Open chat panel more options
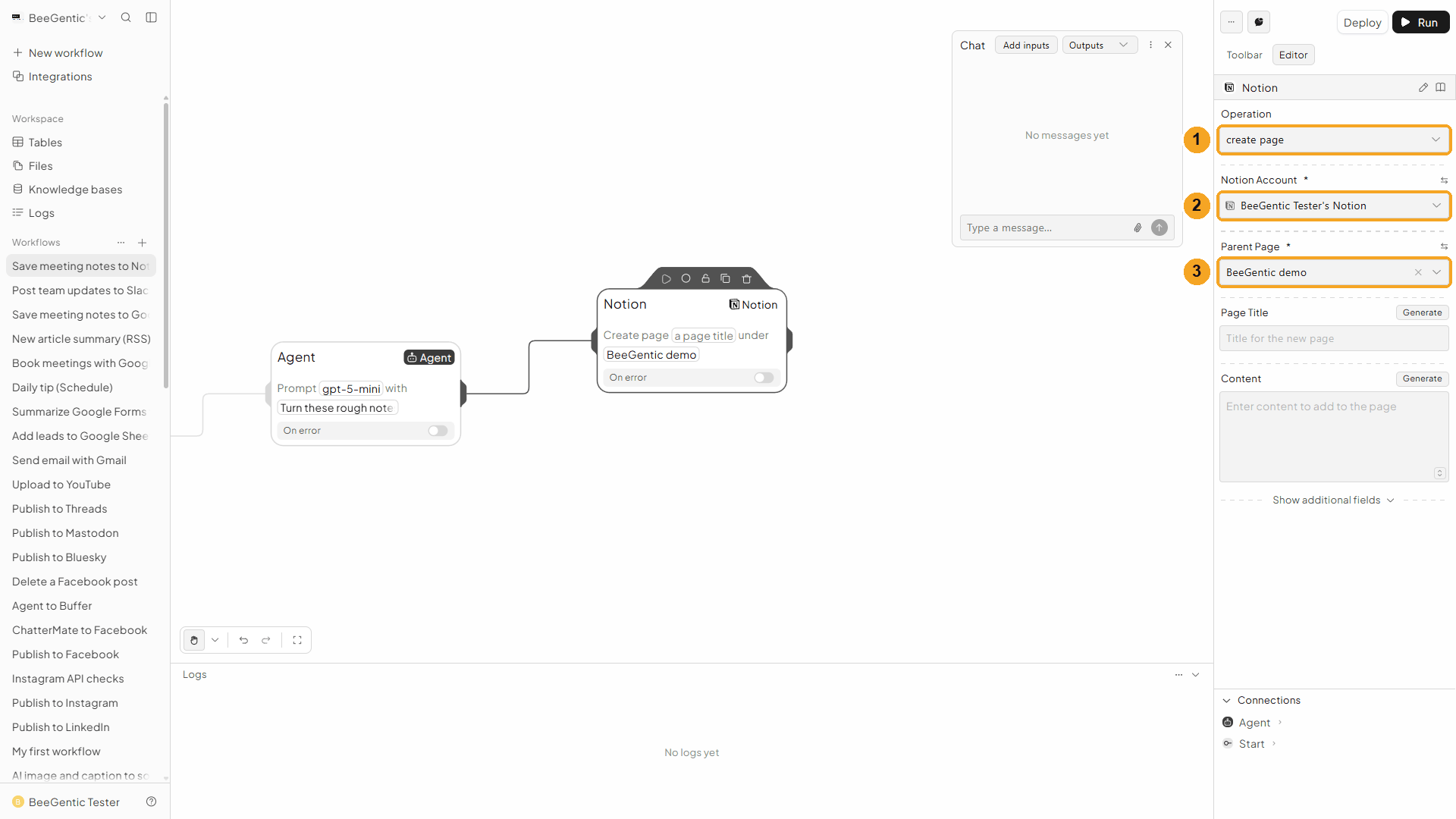Image resolution: width=1456 pixels, height=819 pixels. pos(1150,45)
